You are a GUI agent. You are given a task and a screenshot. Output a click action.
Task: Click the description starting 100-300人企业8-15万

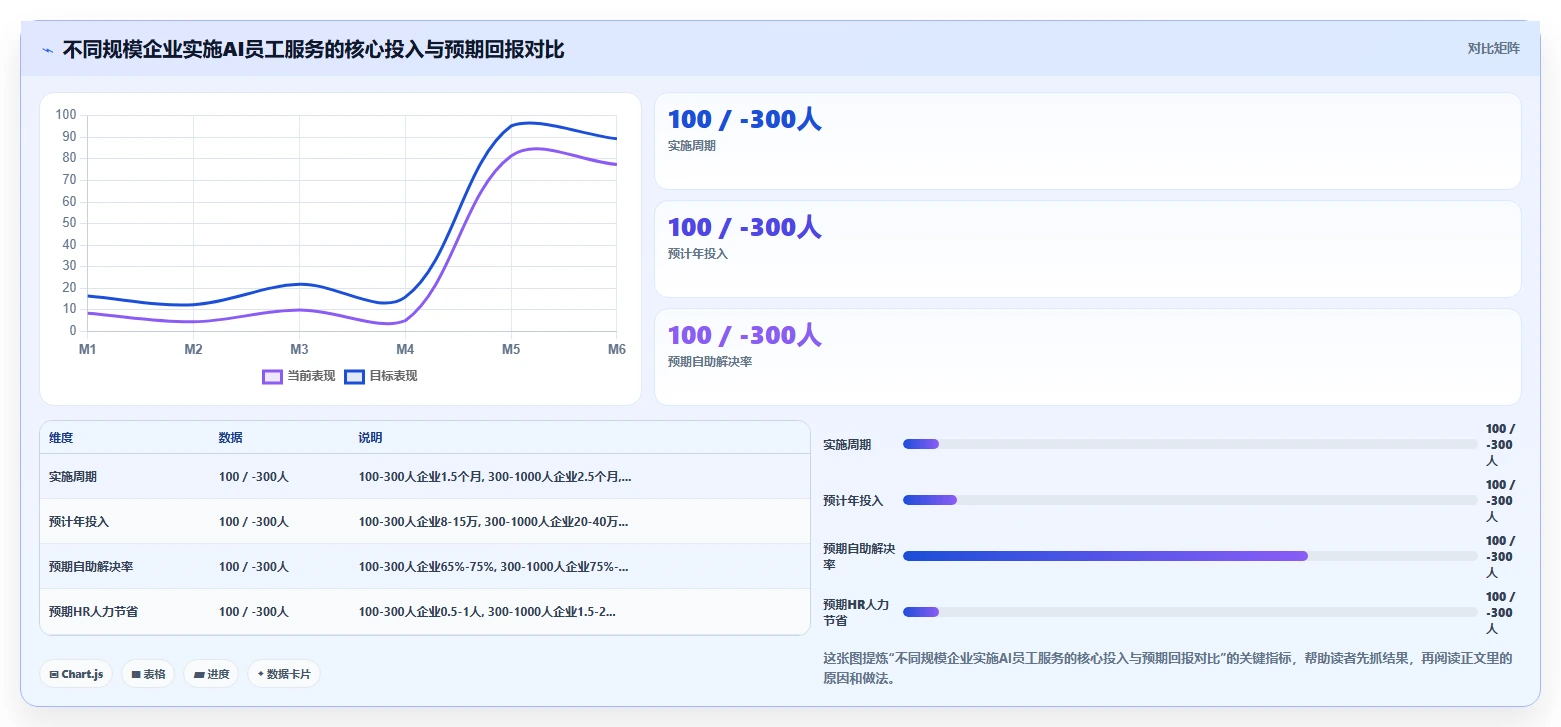coord(494,522)
